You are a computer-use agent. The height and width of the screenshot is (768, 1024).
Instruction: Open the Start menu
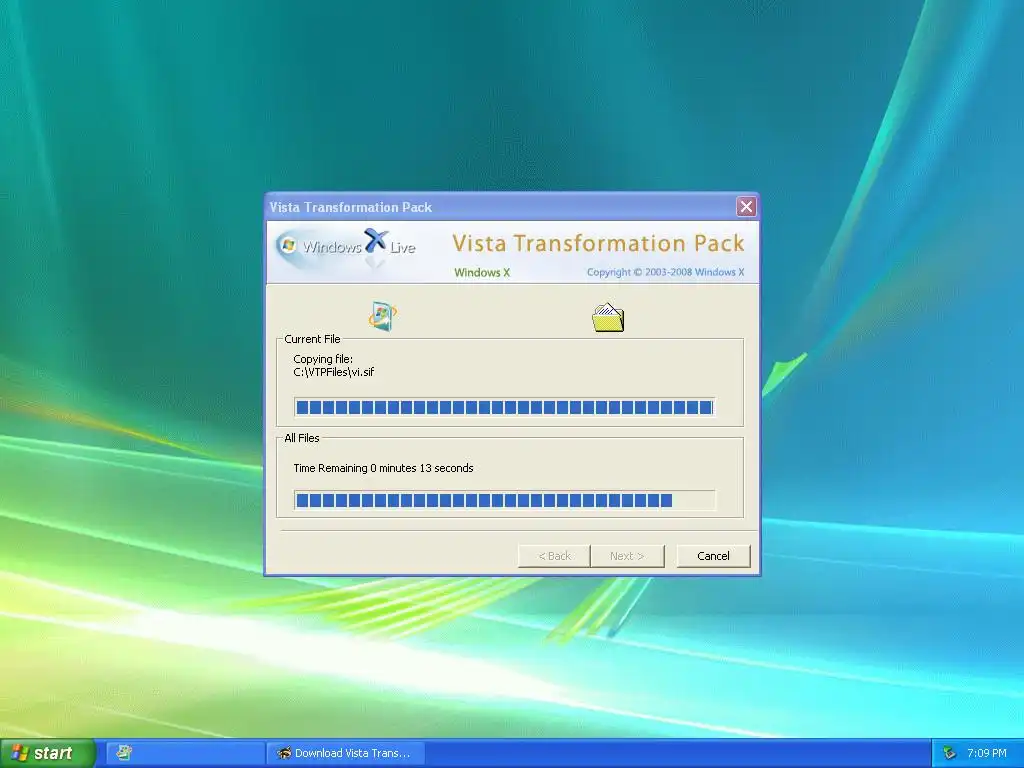tap(47, 753)
